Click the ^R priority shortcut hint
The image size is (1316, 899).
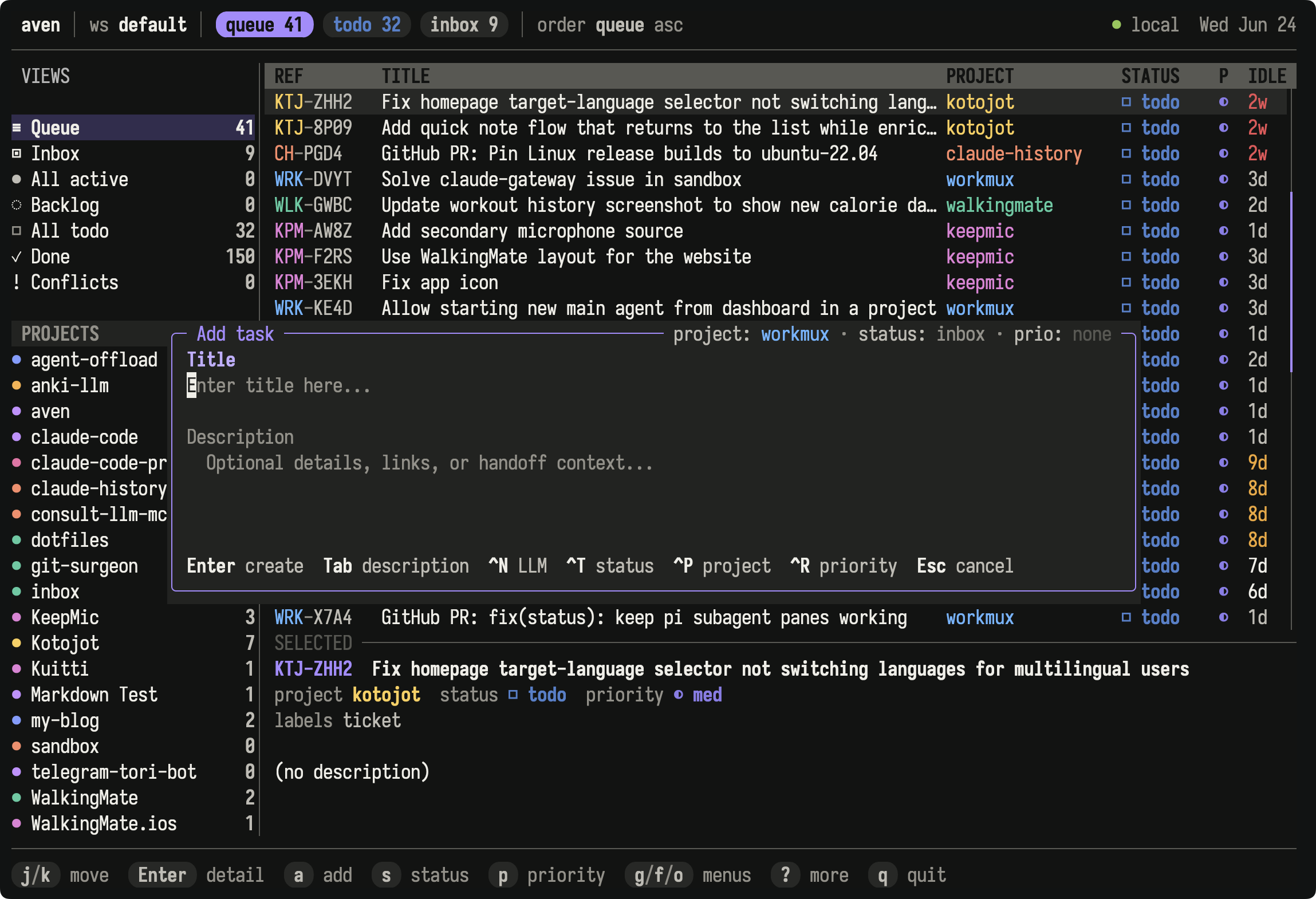[x=844, y=566]
